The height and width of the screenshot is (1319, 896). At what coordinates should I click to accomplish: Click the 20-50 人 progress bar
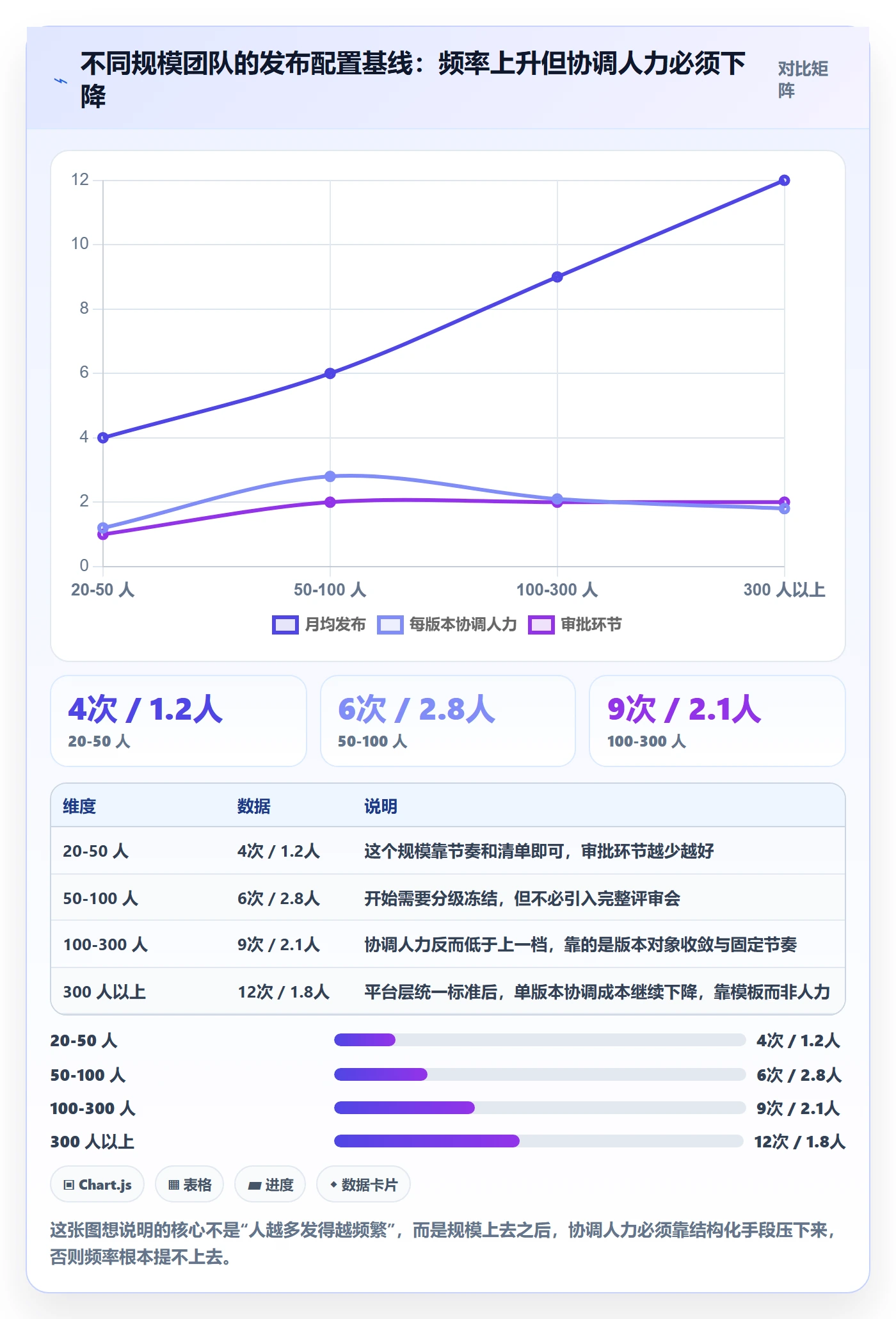[x=540, y=1040]
